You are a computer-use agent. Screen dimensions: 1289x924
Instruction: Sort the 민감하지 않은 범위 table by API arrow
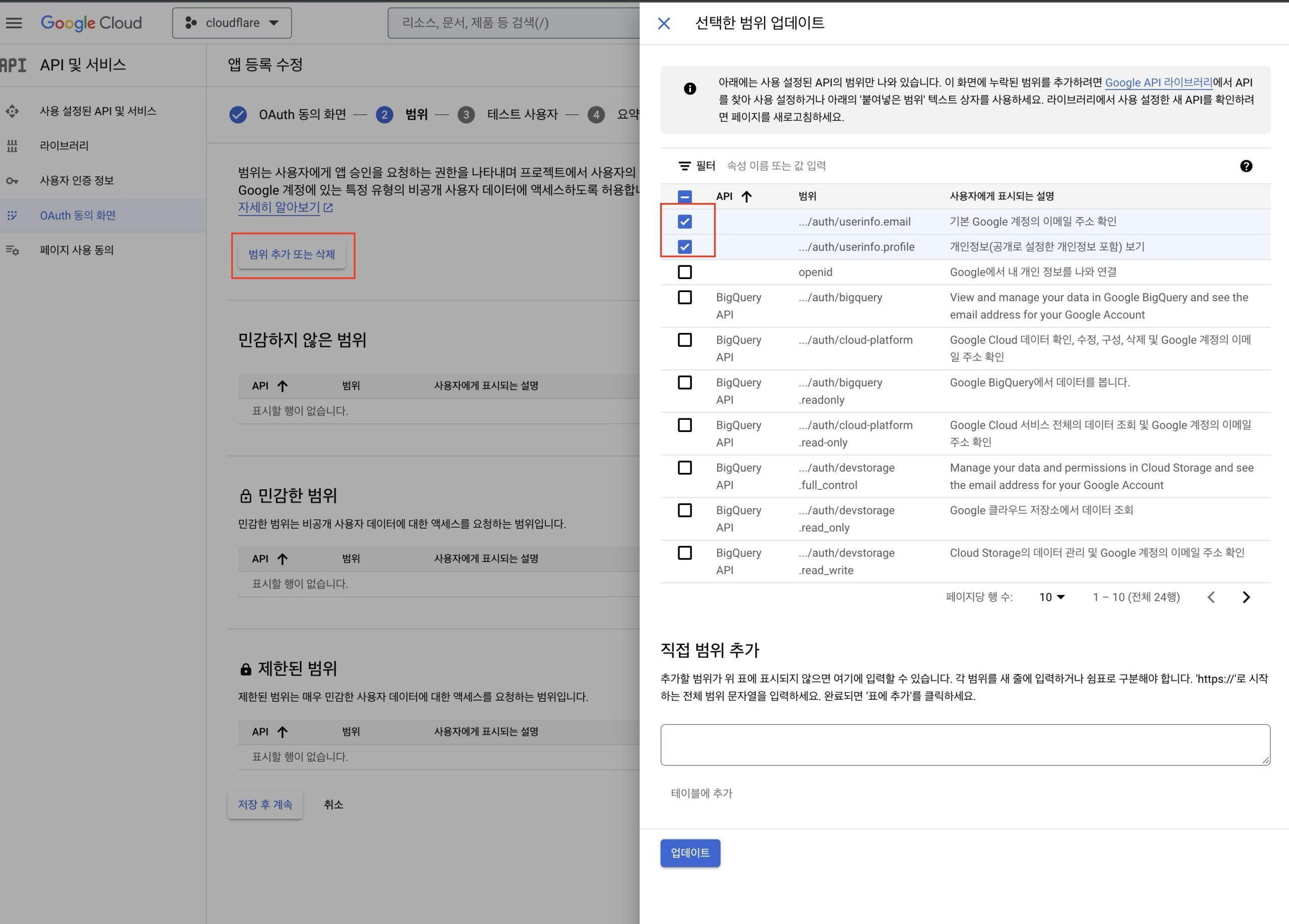[282, 386]
